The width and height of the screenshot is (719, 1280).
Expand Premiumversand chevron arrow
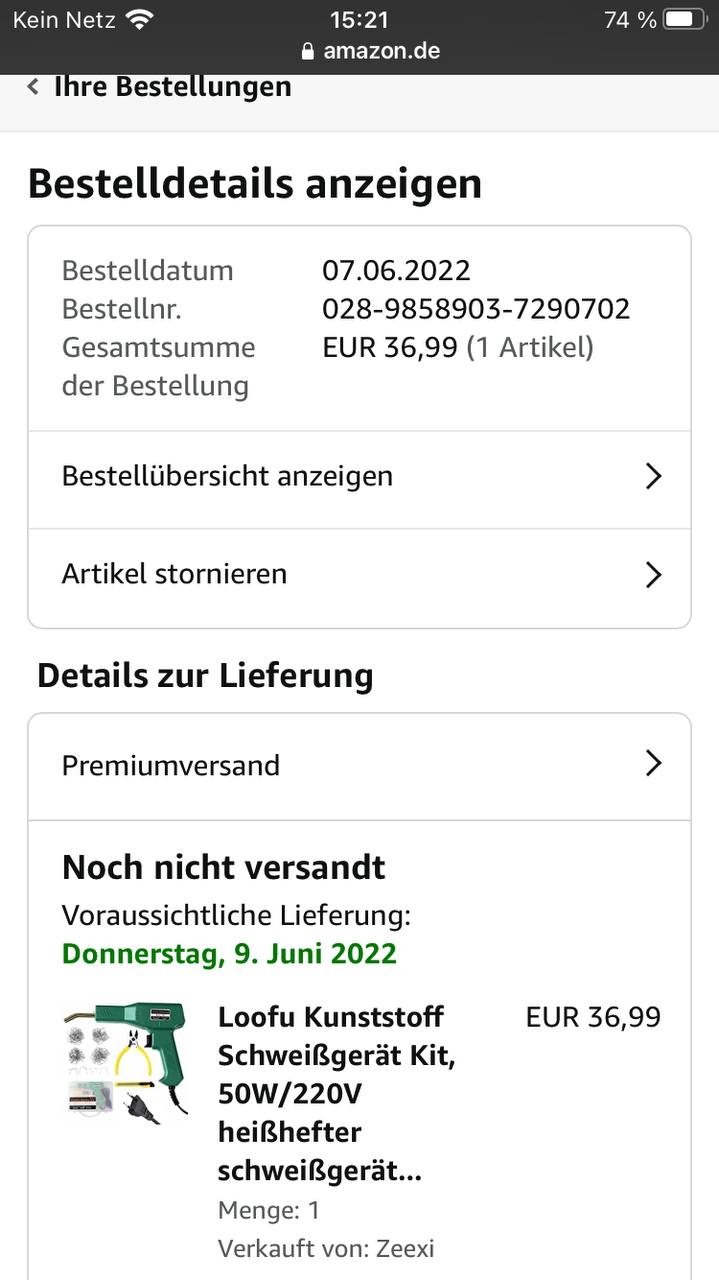click(653, 764)
